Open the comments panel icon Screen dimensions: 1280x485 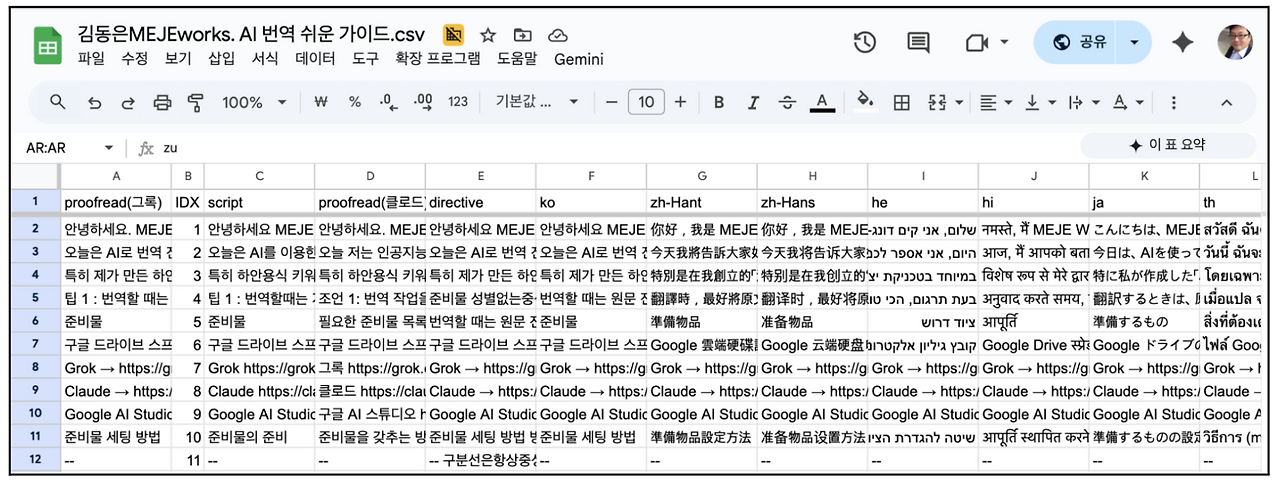[x=918, y=42]
